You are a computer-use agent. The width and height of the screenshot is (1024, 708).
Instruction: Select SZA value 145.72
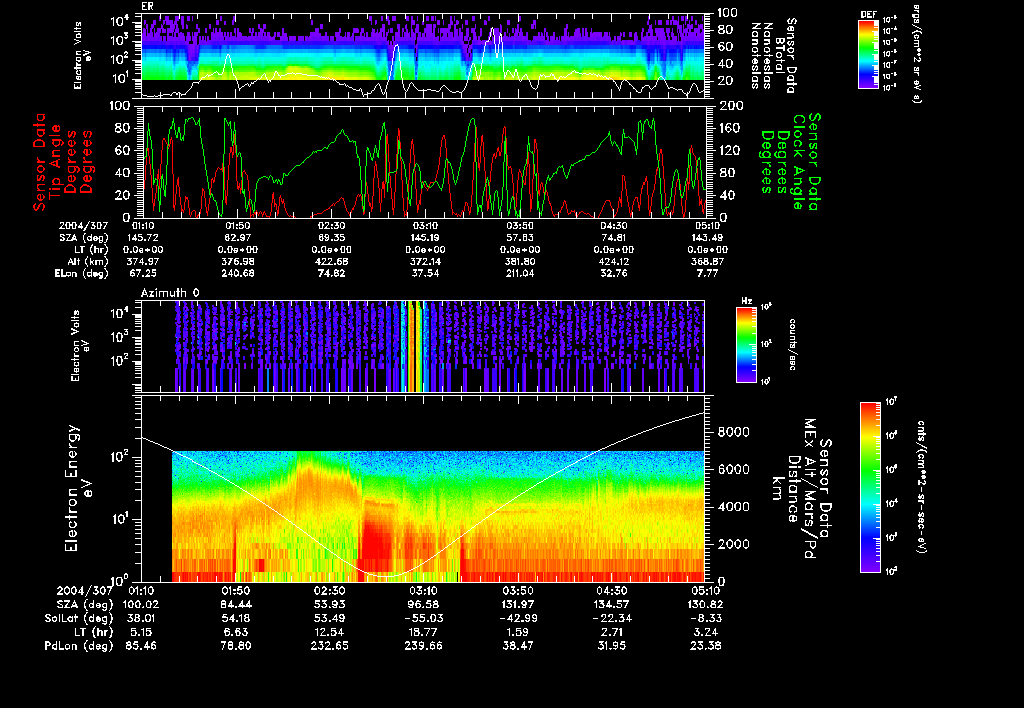pos(144,238)
